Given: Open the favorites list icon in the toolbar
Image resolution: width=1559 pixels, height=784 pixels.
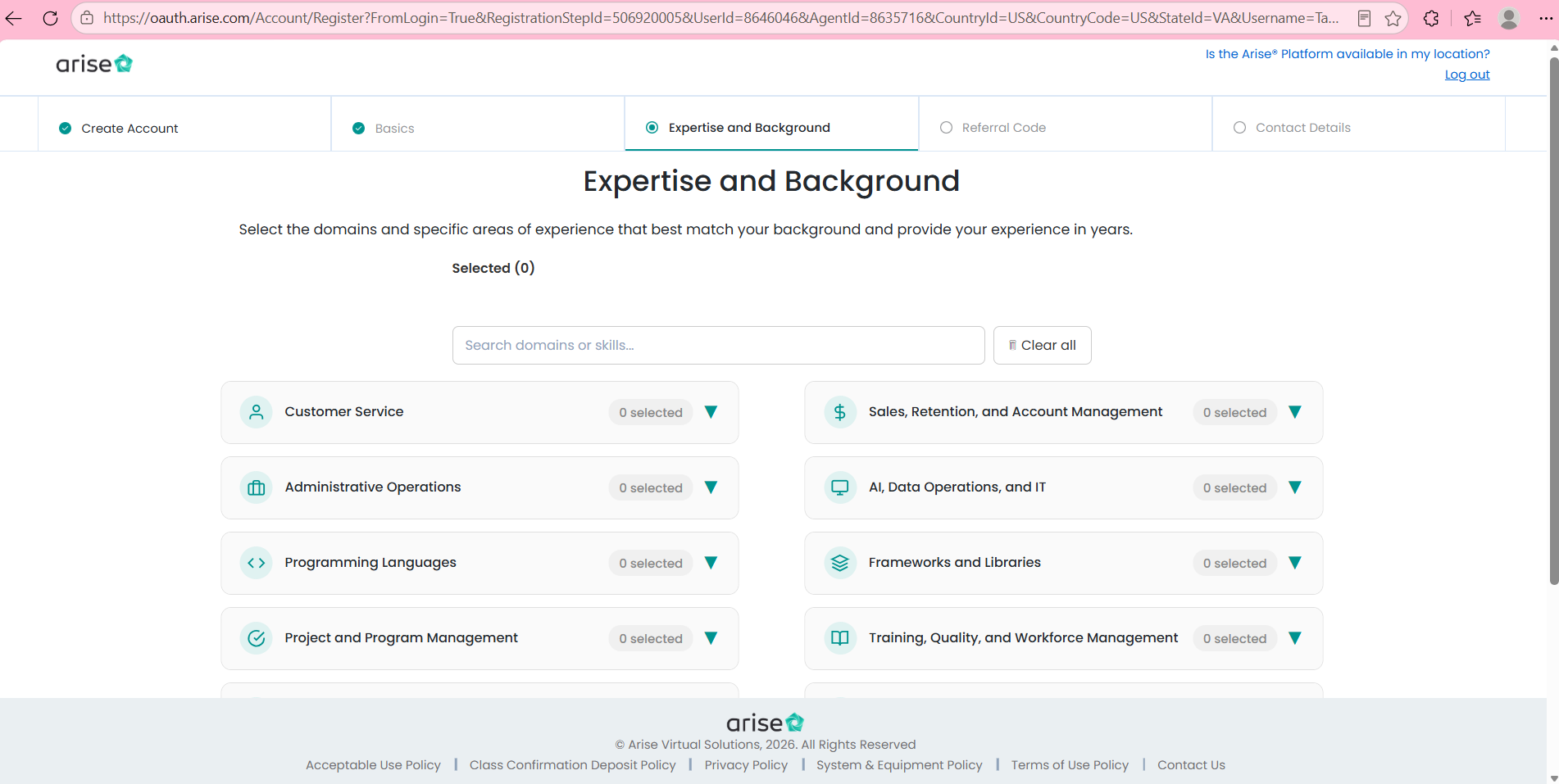Looking at the screenshot, I should tap(1472, 18).
